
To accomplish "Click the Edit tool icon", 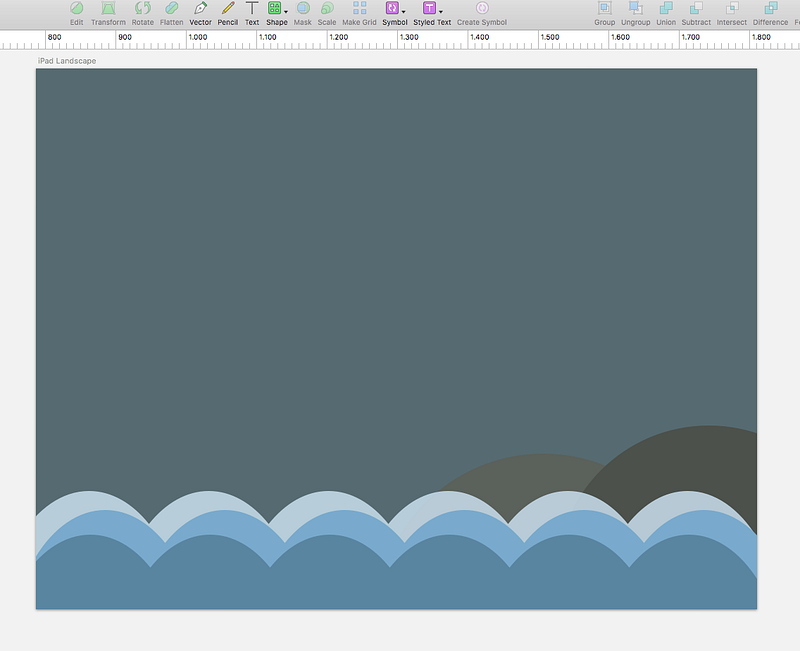I will tap(76, 8).
